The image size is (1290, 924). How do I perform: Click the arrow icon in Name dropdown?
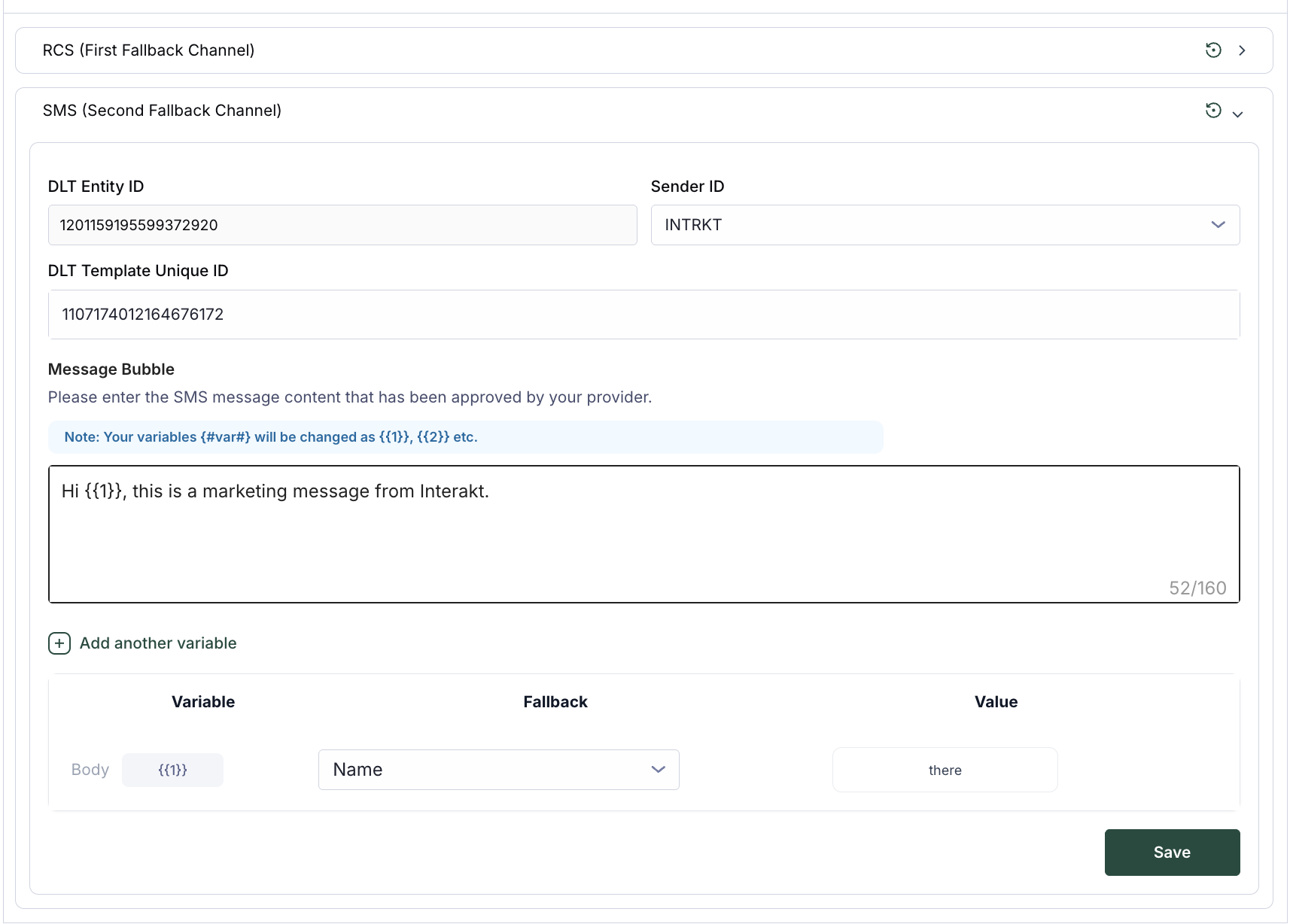pos(658,770)
